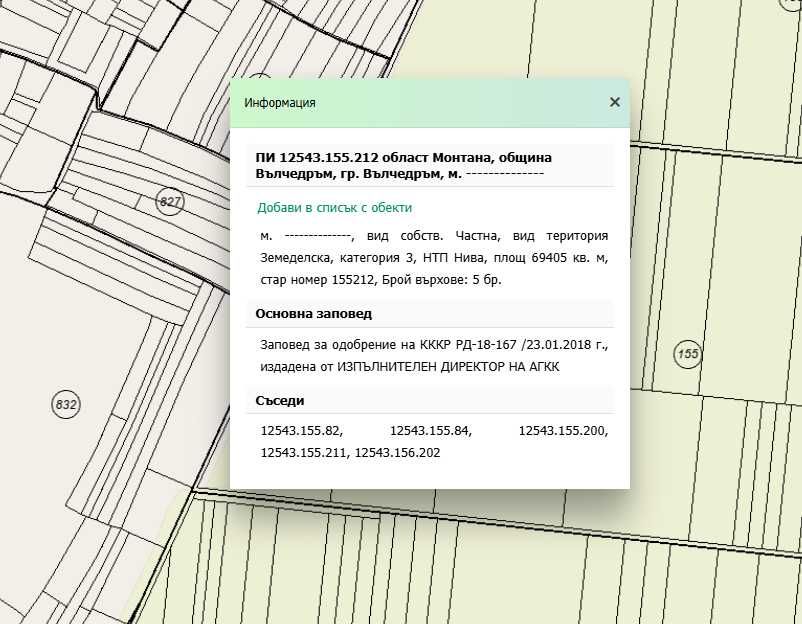Image resolution: width=802 pixels, height=624 pixels.
Task: Click the 'Информация' popup title
Action: pyautogui.click(x=280, y=103)
